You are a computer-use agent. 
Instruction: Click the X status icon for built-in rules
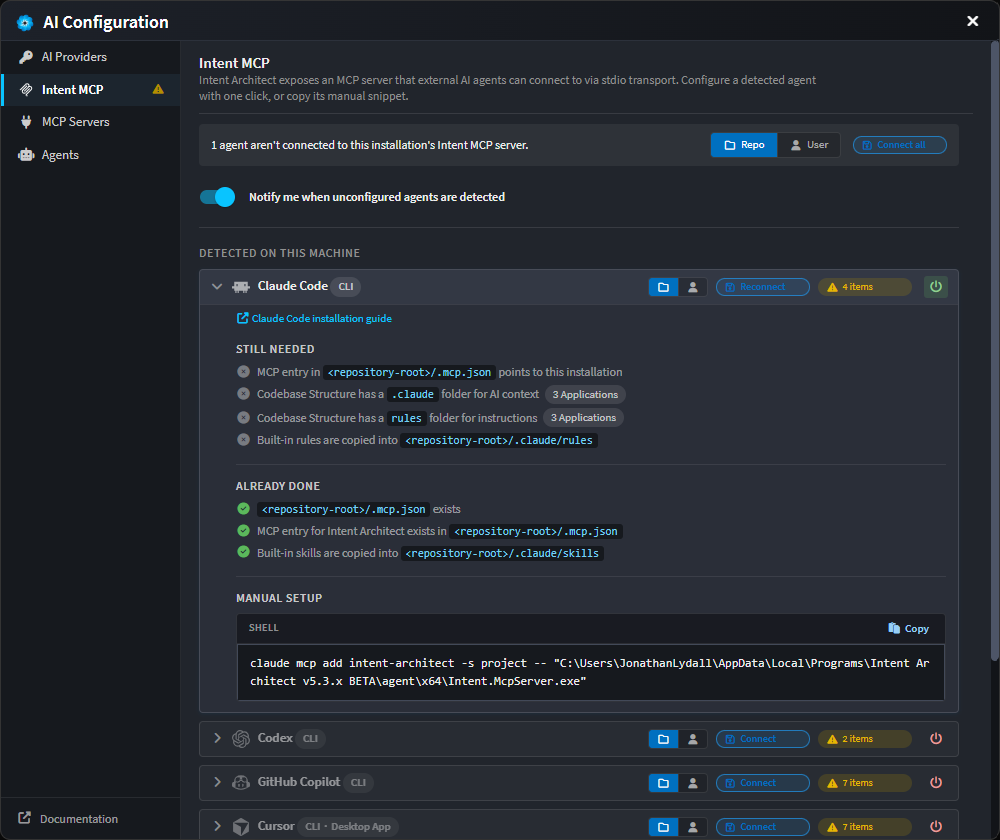click(x=244, y=439)
